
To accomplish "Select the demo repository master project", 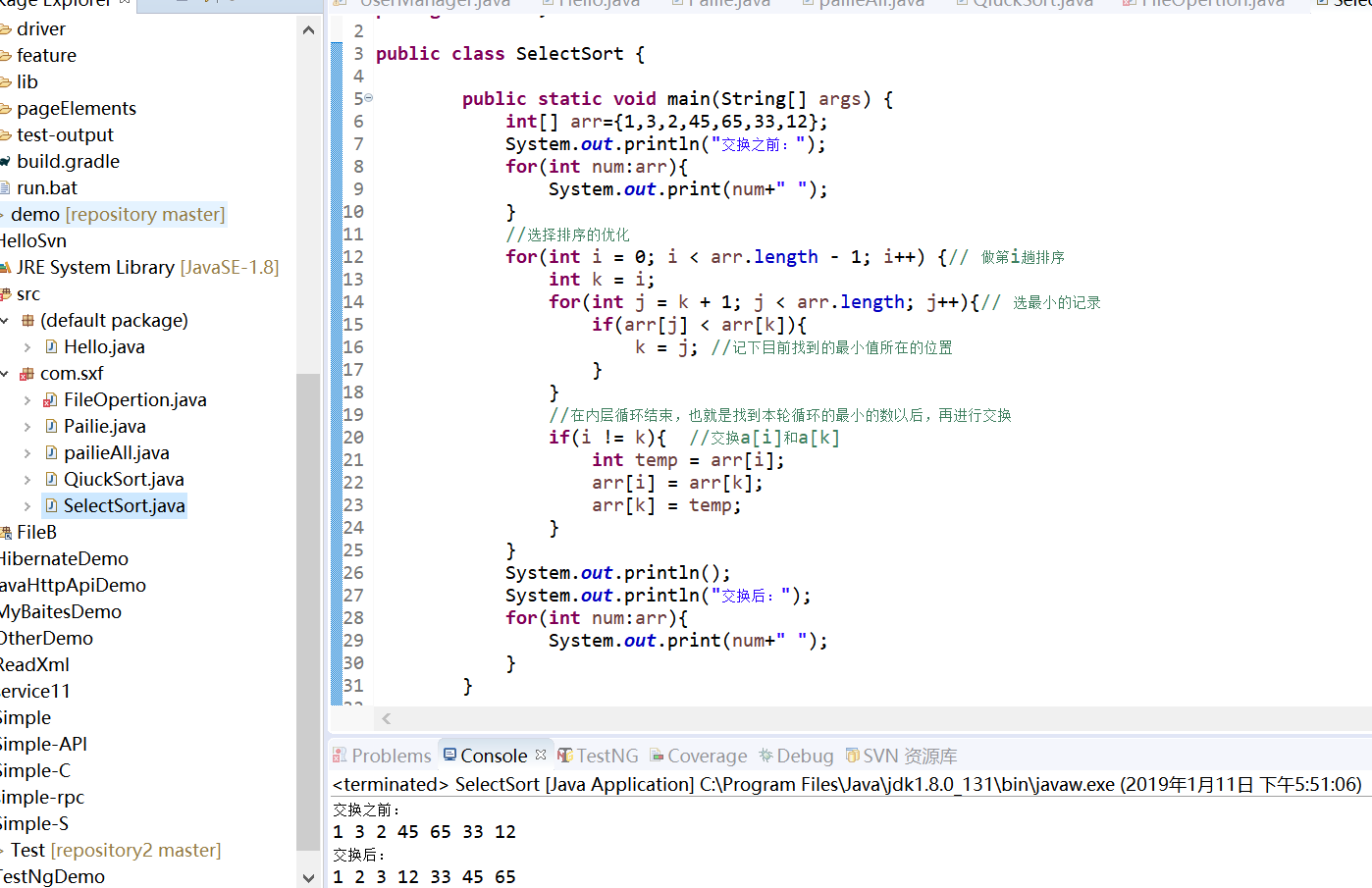I will pyautogui.click(x=117, y=214).
